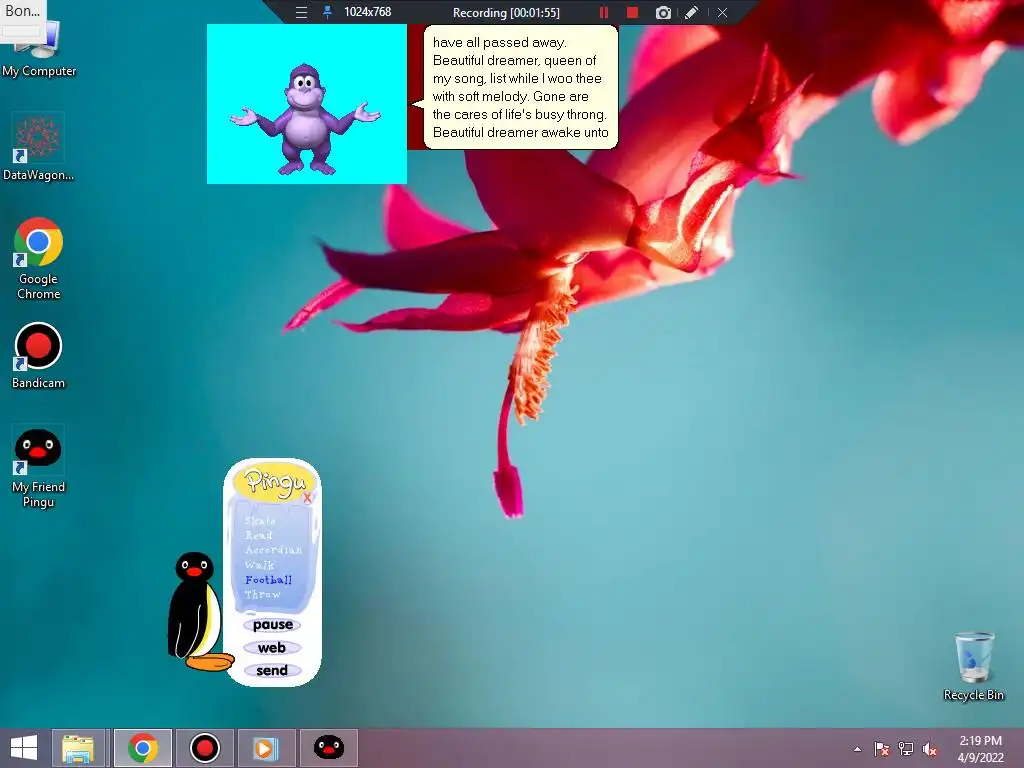Pick Throw in Pingu's action list
Screen dimensions: 1024x768
pos(263,594)
